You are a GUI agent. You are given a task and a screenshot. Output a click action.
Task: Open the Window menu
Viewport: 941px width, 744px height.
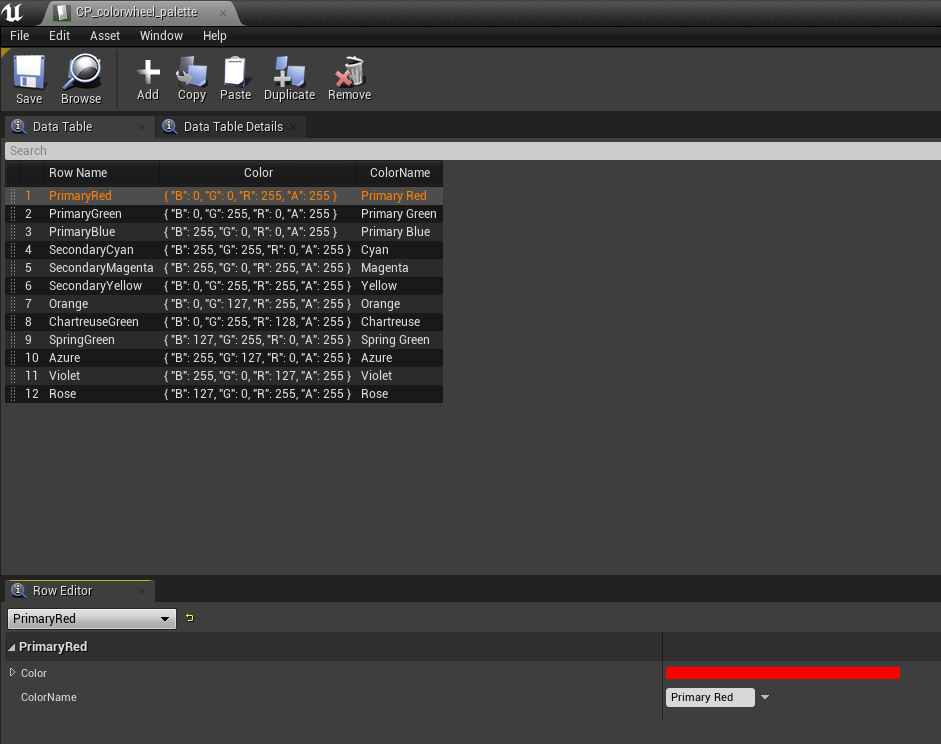pos(161,36)
